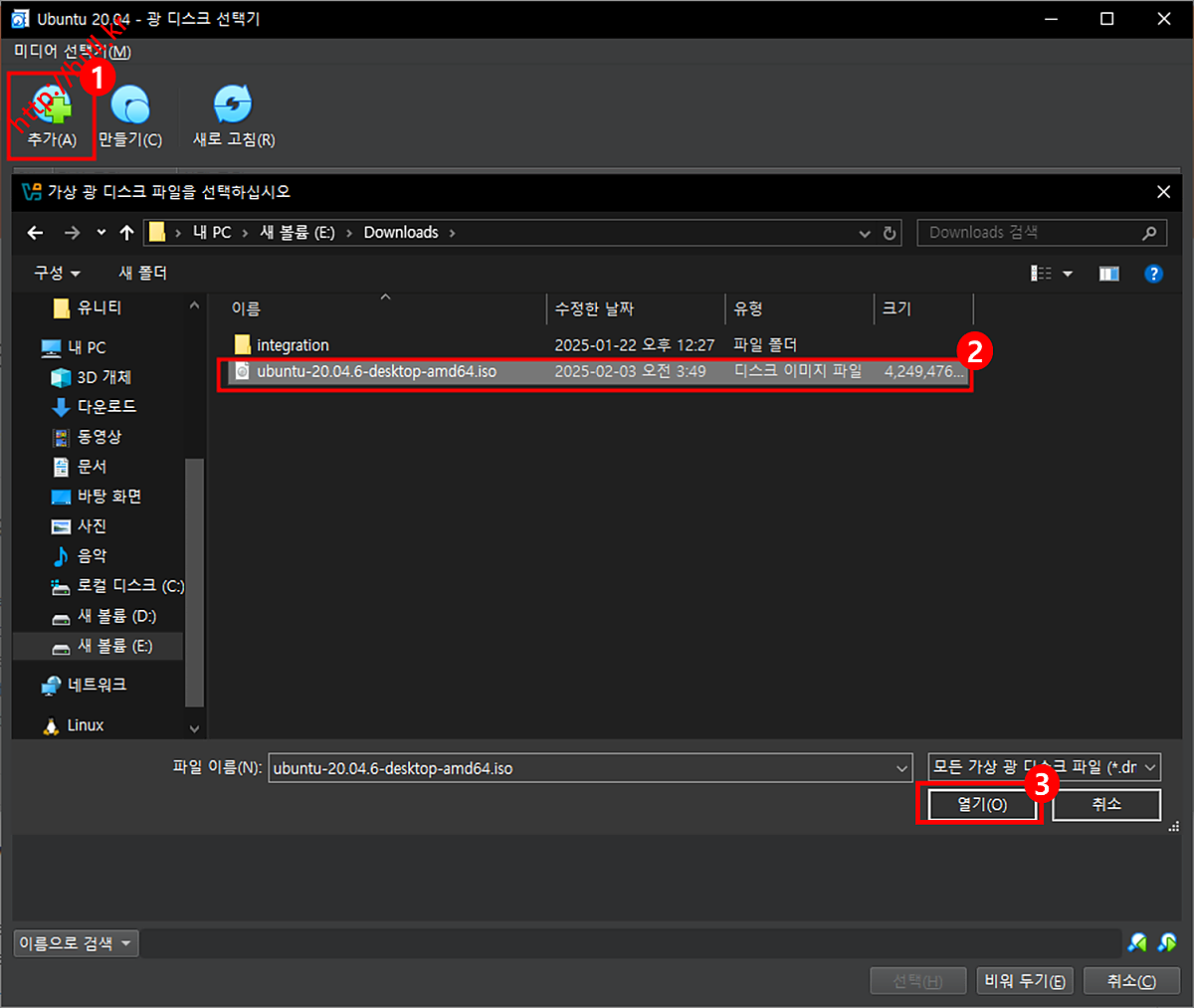Click 취소 in the file dialog

1106,805
